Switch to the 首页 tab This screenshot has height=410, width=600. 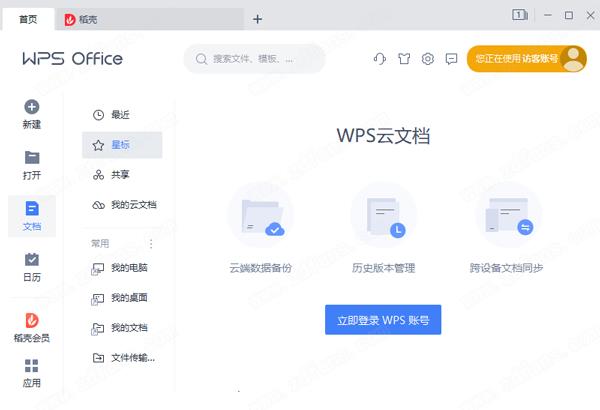[x=28, y=19]
